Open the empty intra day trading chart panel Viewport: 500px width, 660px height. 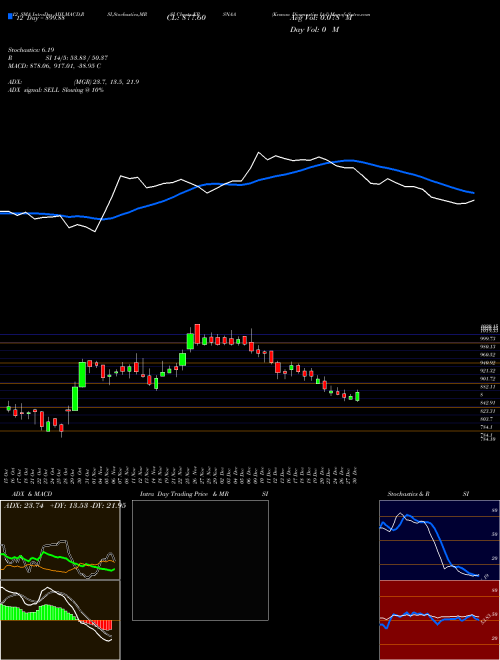pyautogui.click(x=200, y=560)
